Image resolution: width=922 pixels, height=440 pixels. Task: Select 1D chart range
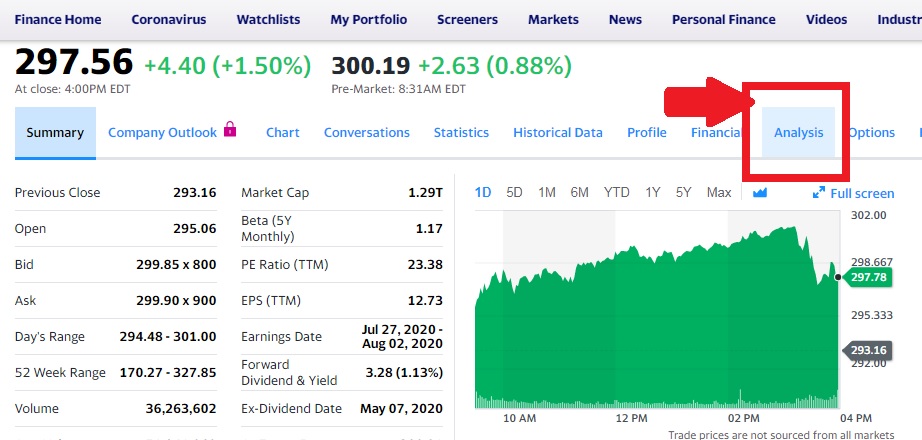[x=483, y=192]
